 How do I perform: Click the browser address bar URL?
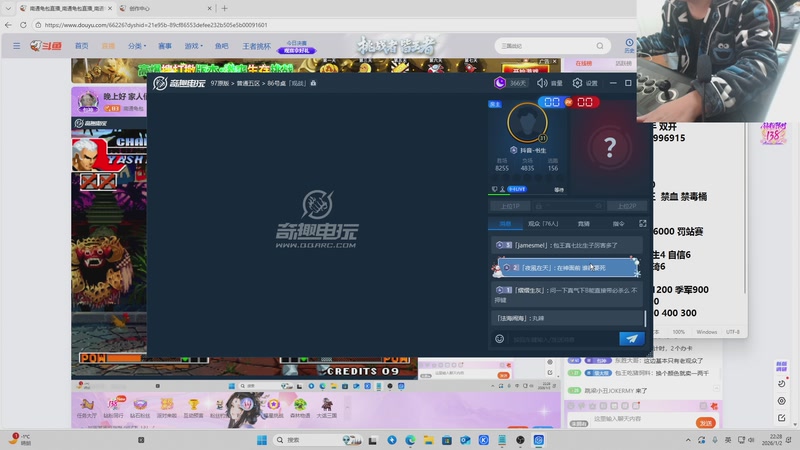[x=156, y=24]
